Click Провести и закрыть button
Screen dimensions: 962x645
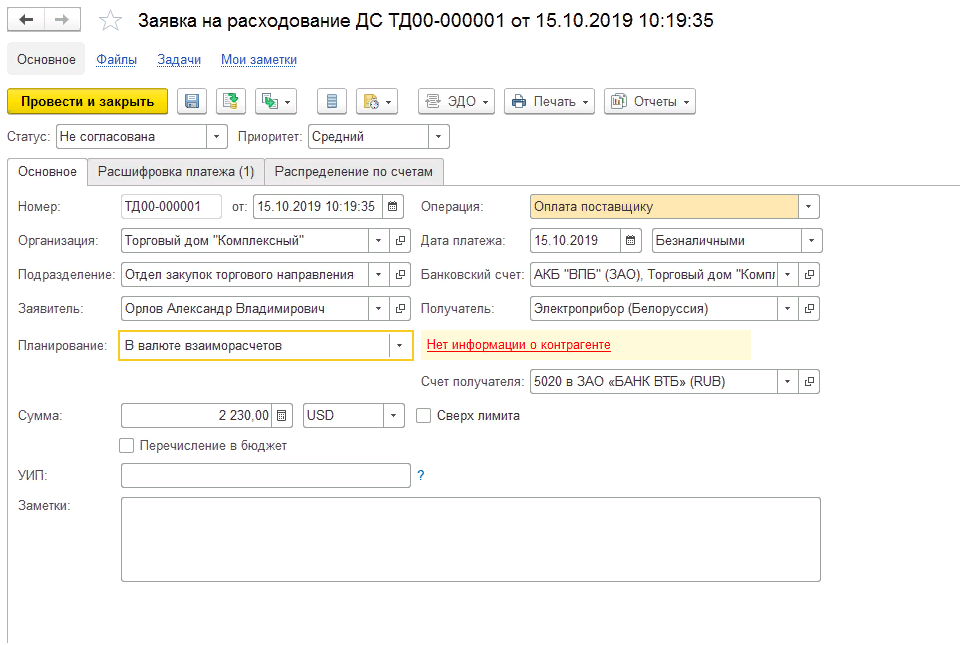point(88,101)
